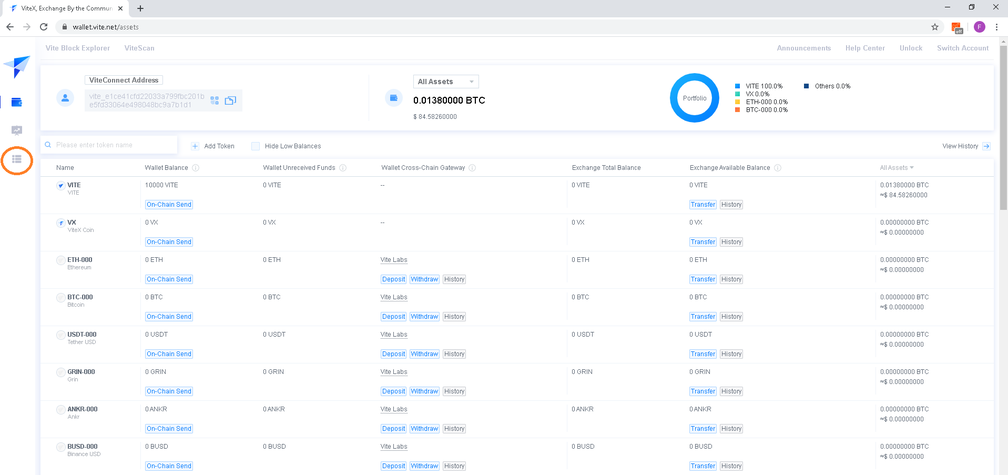The height and width of the screenshot is (475, 1008).
Task: Click the VITE 100.0% blue legend swatch
Action: [738, 85]
